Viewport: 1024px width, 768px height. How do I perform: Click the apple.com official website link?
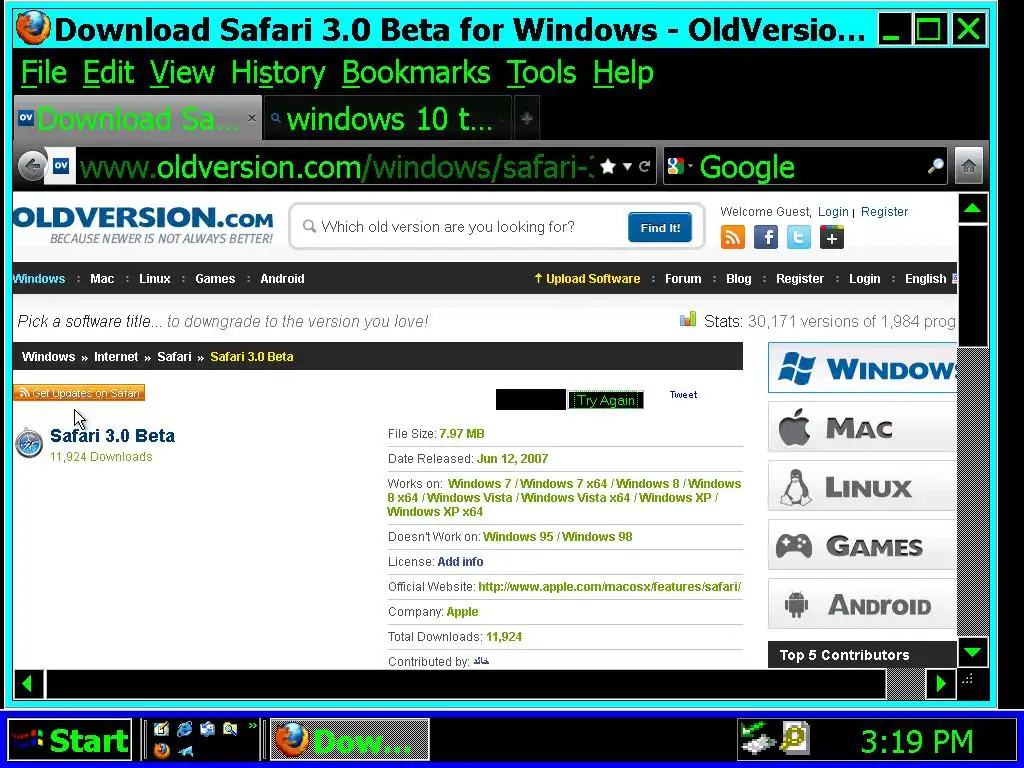609,587
